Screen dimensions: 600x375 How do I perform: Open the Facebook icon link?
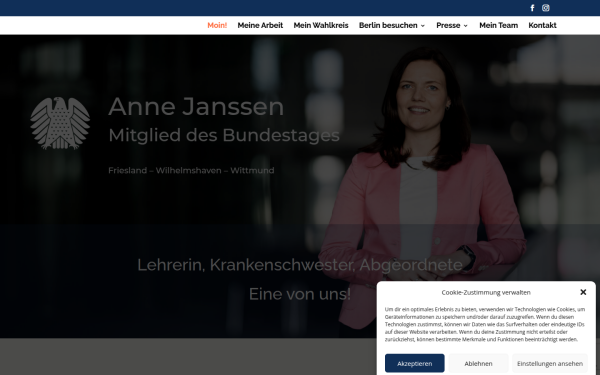point(532,8)
